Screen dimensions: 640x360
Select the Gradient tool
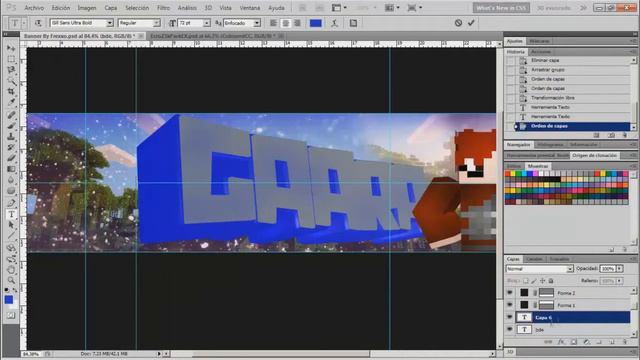(11, 169)
